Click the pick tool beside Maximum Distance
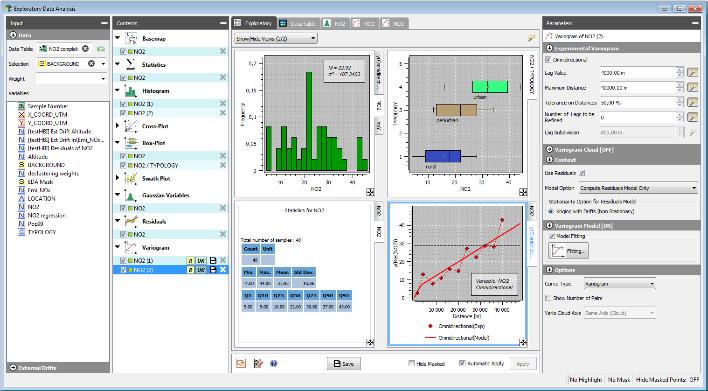The height and width of the screenshot is (391, 708). [692, 88]
